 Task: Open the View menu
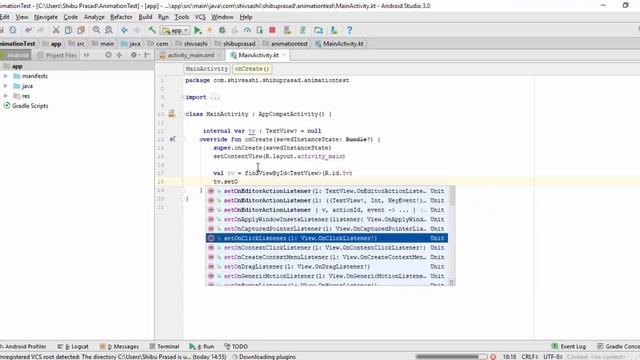(22, 17)
